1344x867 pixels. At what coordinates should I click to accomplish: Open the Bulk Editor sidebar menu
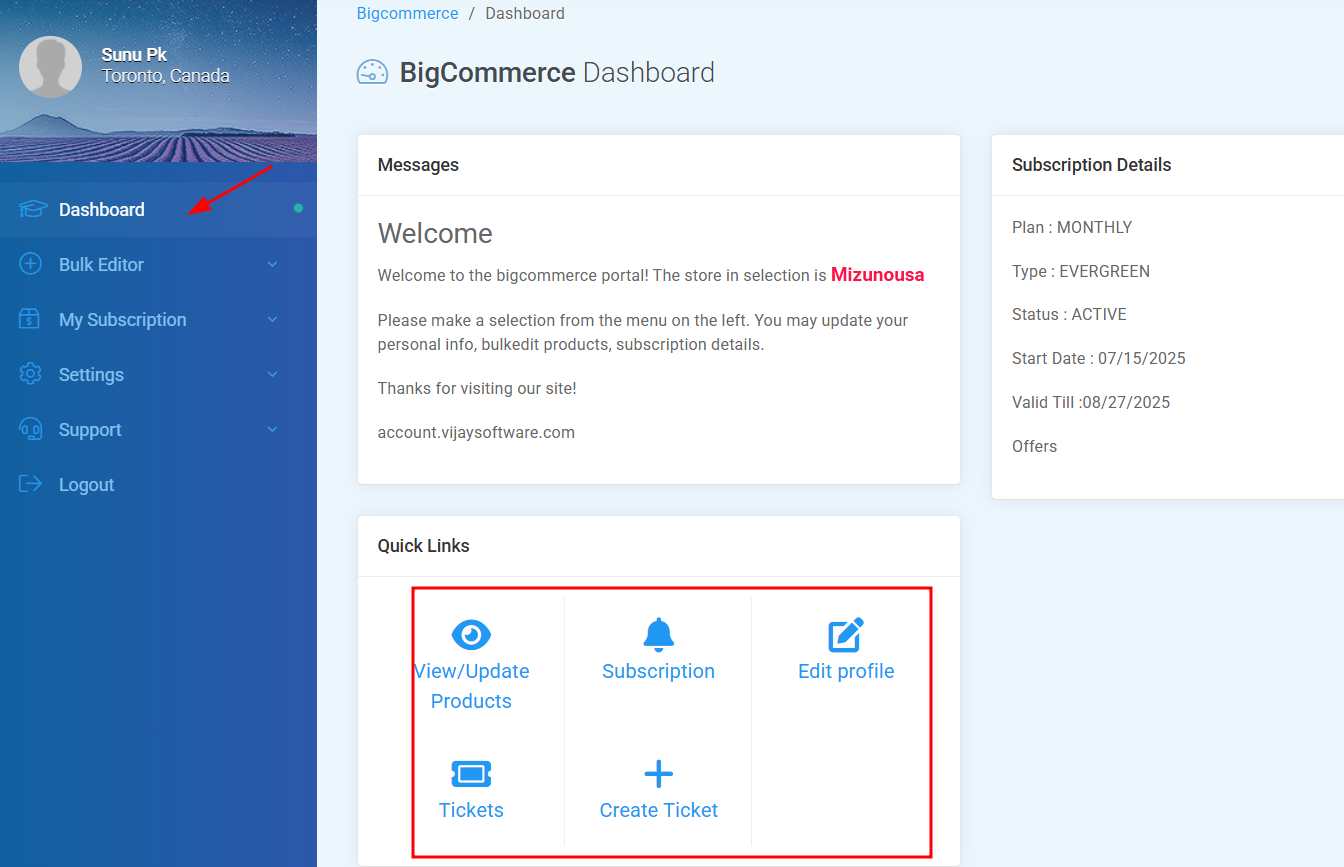pos(158,264)
